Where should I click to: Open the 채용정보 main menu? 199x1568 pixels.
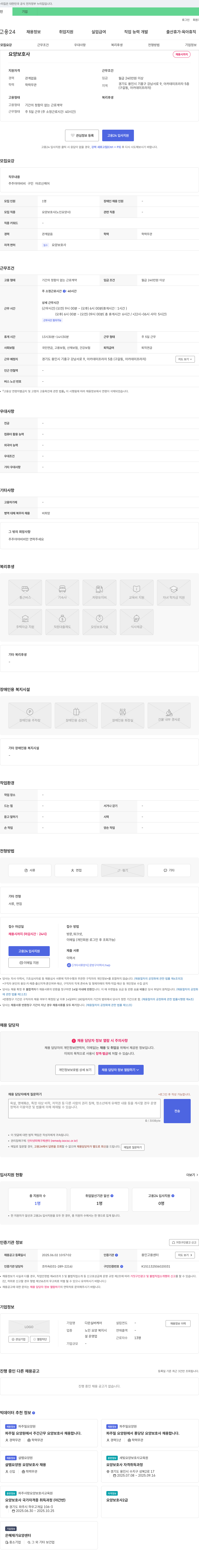tap(34, 32)
